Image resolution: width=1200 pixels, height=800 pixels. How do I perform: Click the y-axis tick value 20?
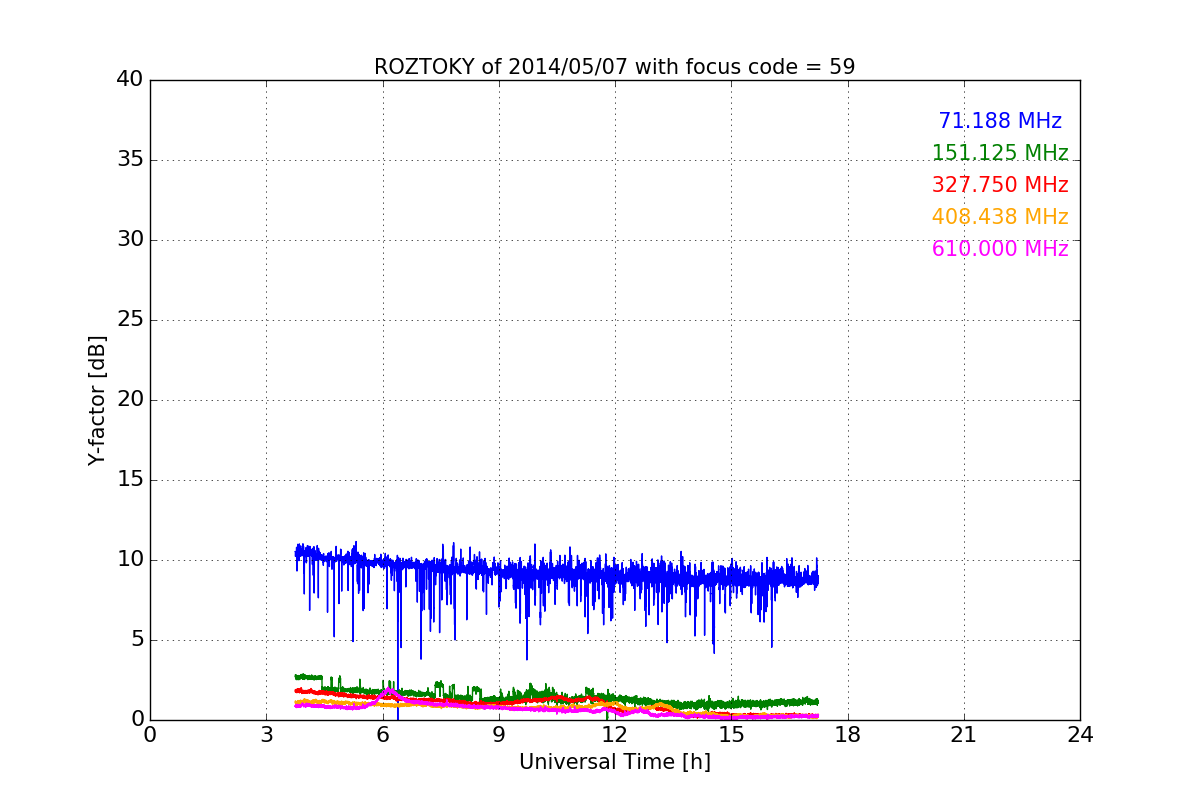tap(129, 400)
